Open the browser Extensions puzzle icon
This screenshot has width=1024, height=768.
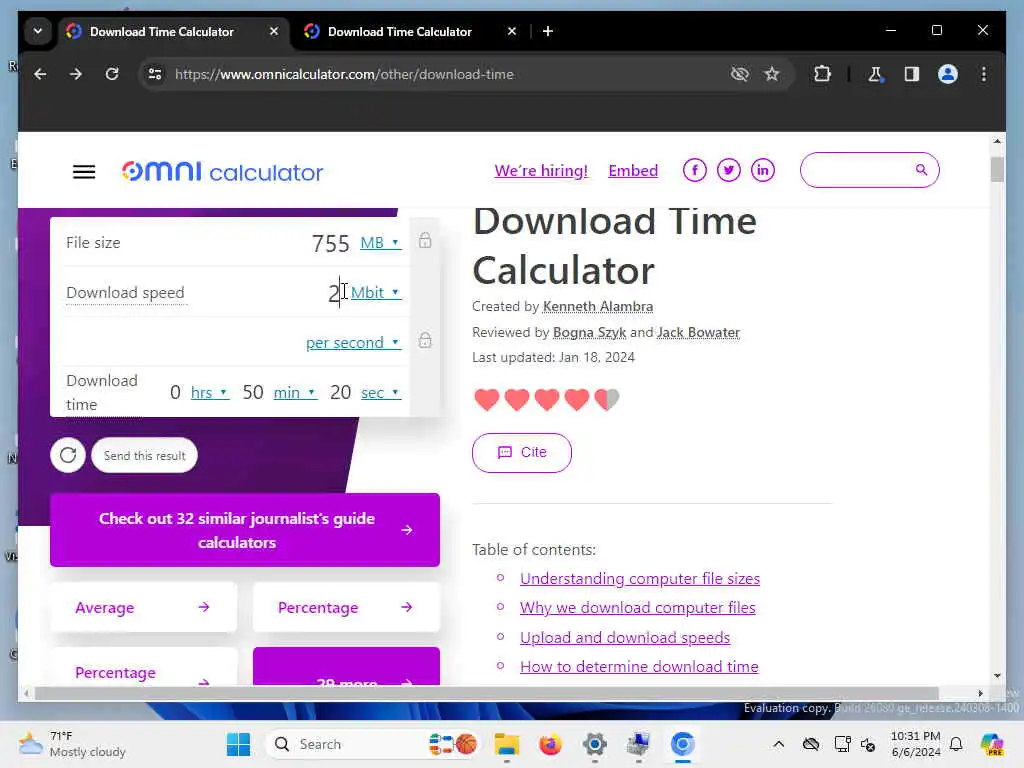tap(822, 74)
